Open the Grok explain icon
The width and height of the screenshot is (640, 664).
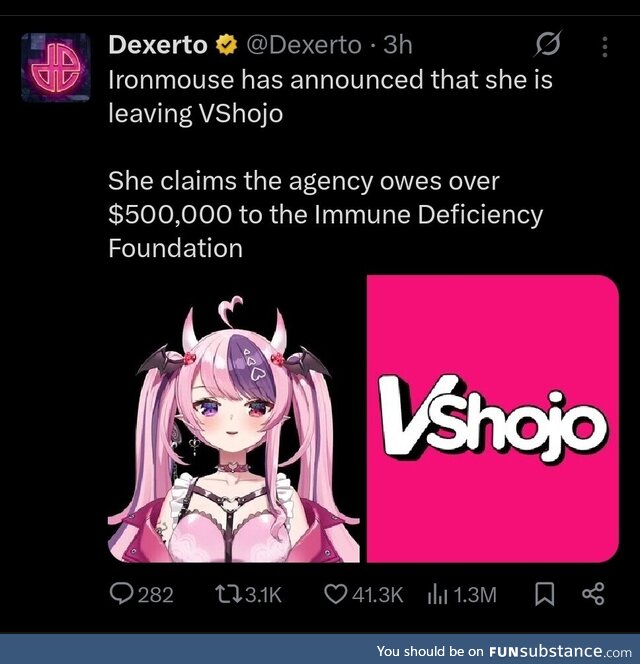coord(548,44)
